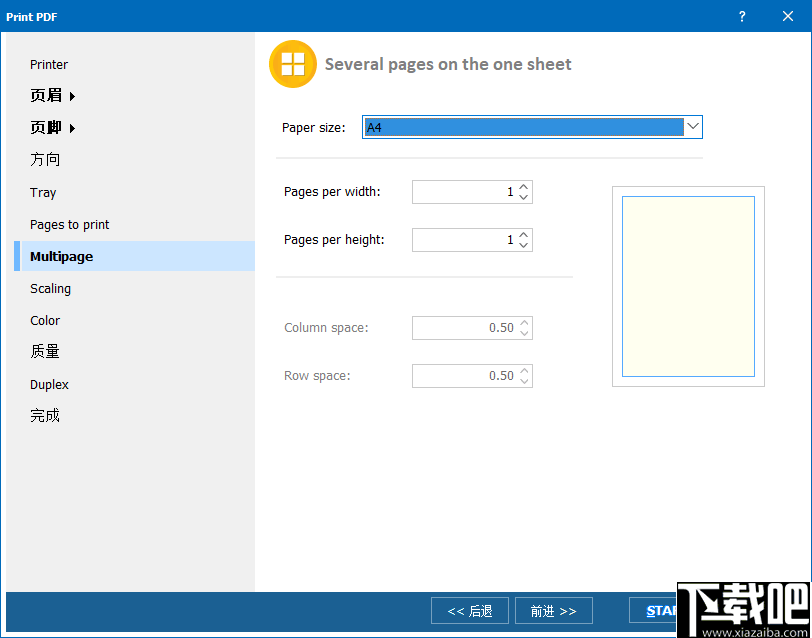The image size is (812, 638).
Task: Select the Color settings entry
Action: 45,320
